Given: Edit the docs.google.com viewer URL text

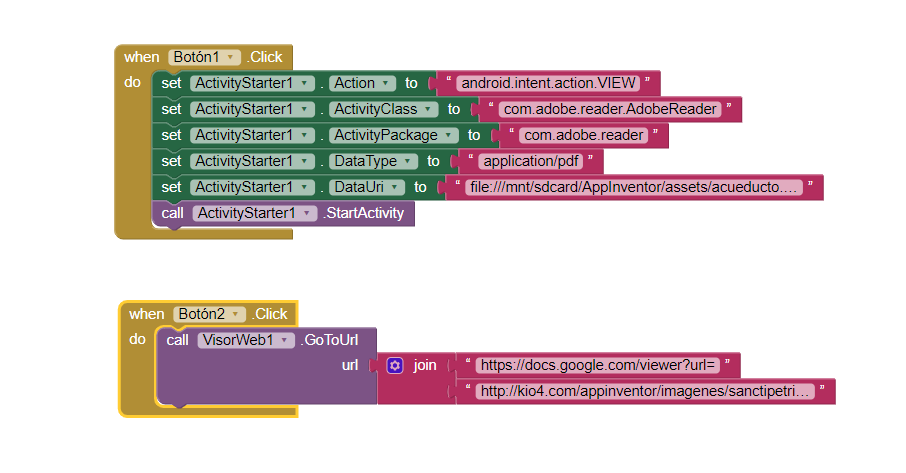Looking at the screenshot, I should coord(597,365).
